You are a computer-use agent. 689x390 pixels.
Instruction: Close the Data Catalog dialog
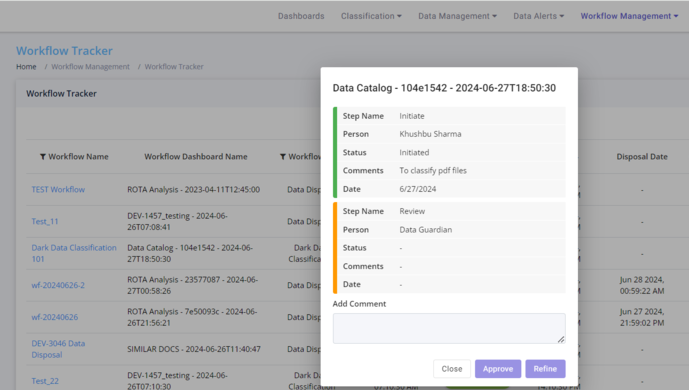[x=452, y=369]
